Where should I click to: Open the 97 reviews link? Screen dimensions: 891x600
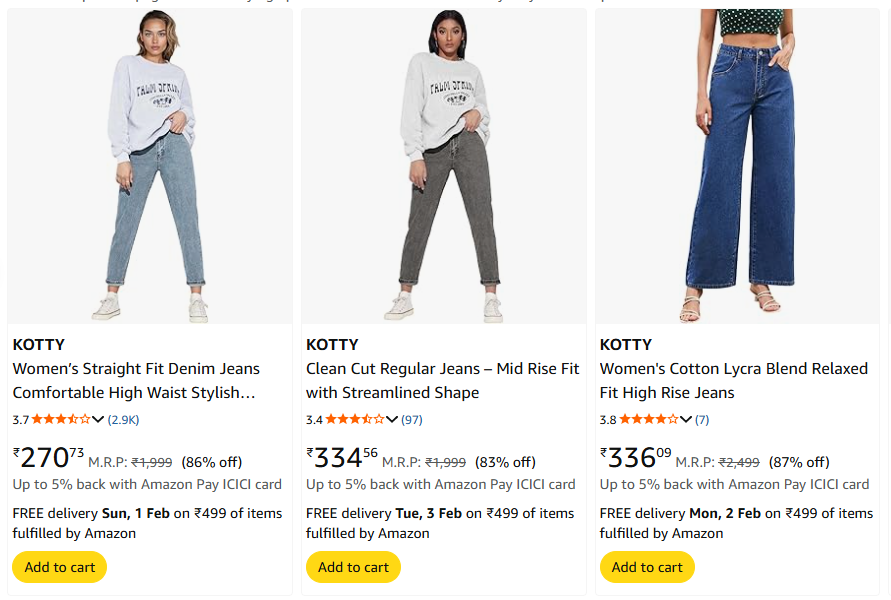(x=412, y=419)
